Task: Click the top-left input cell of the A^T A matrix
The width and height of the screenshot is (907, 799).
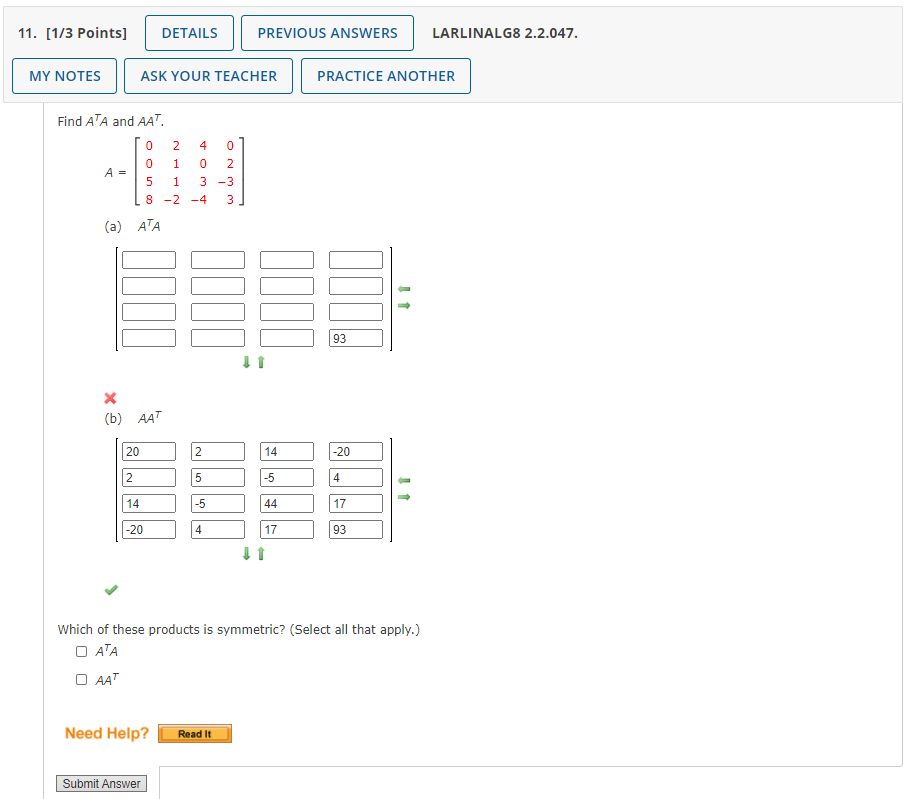Action: pyautogui.click(x=148, y=259)
